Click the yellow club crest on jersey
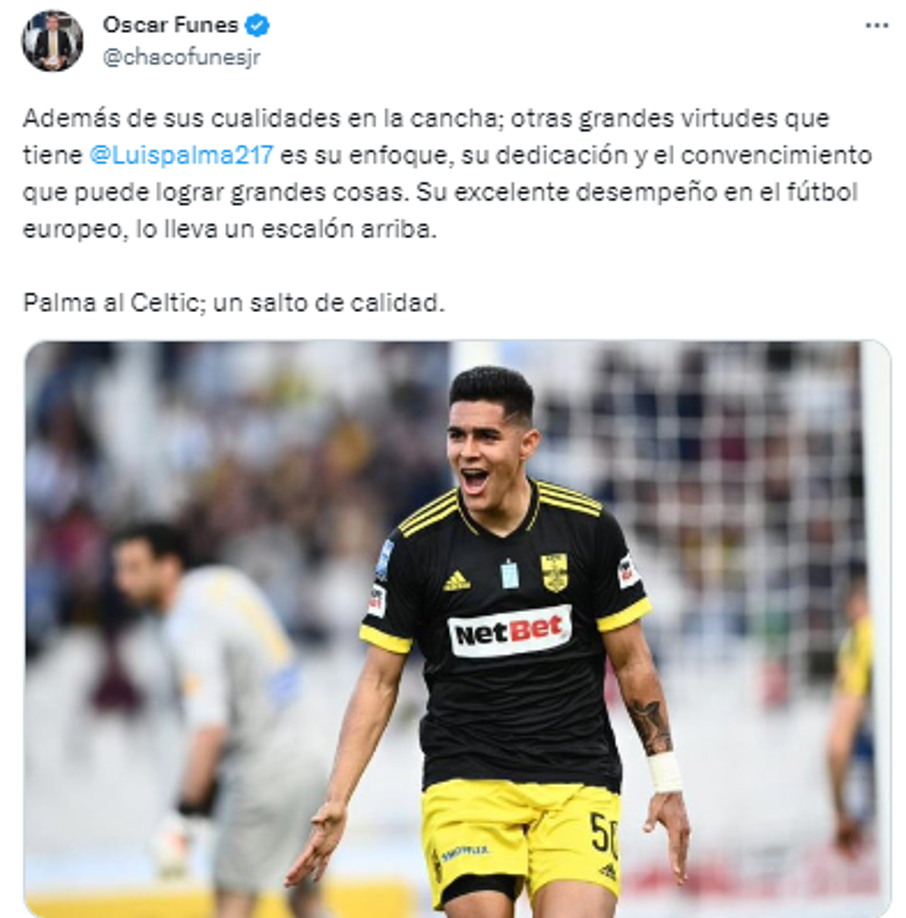906x918 pixels. coord(554,572)
